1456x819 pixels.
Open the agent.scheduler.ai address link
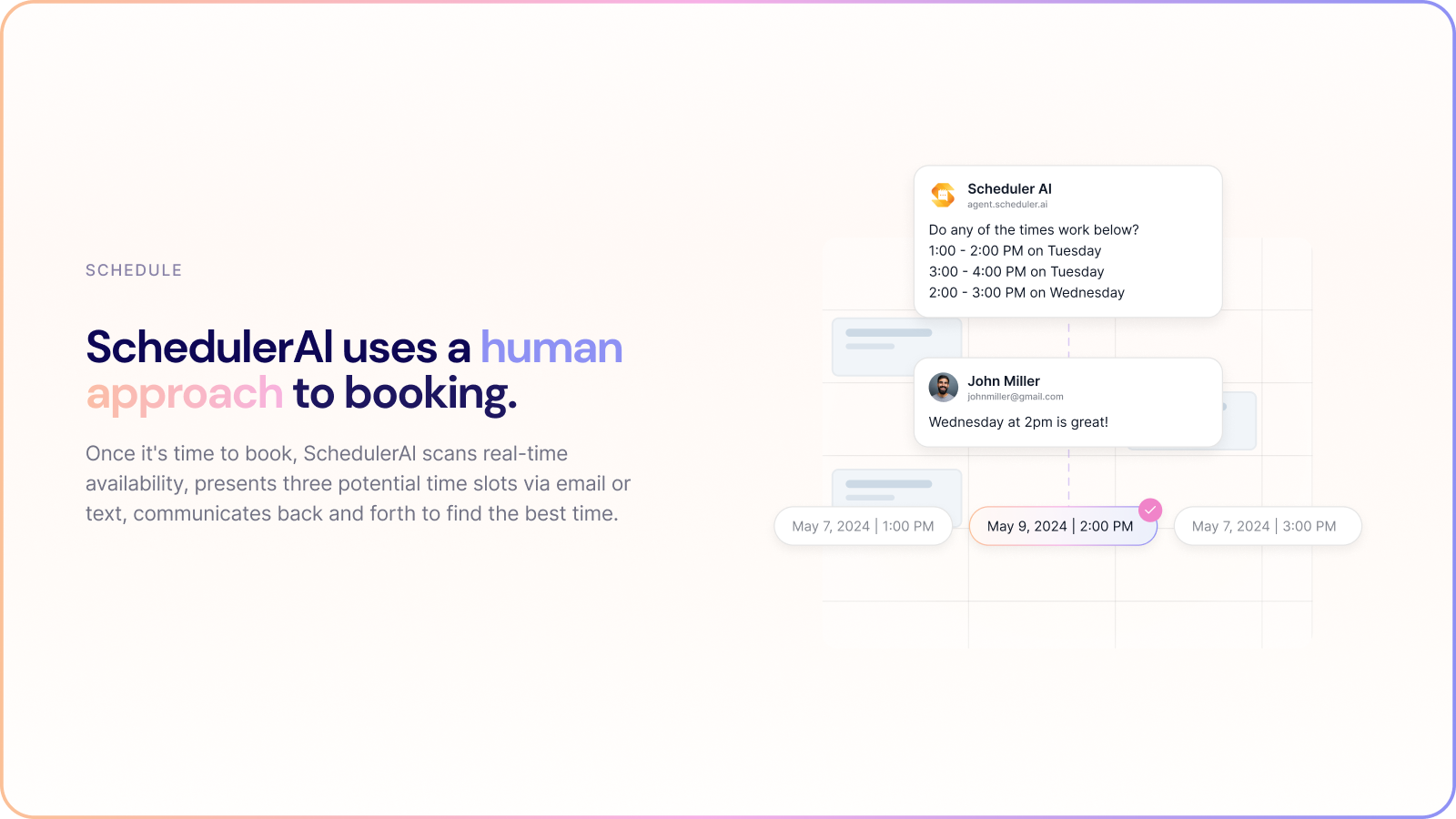pyautogui.click(x=1006, y=205)
